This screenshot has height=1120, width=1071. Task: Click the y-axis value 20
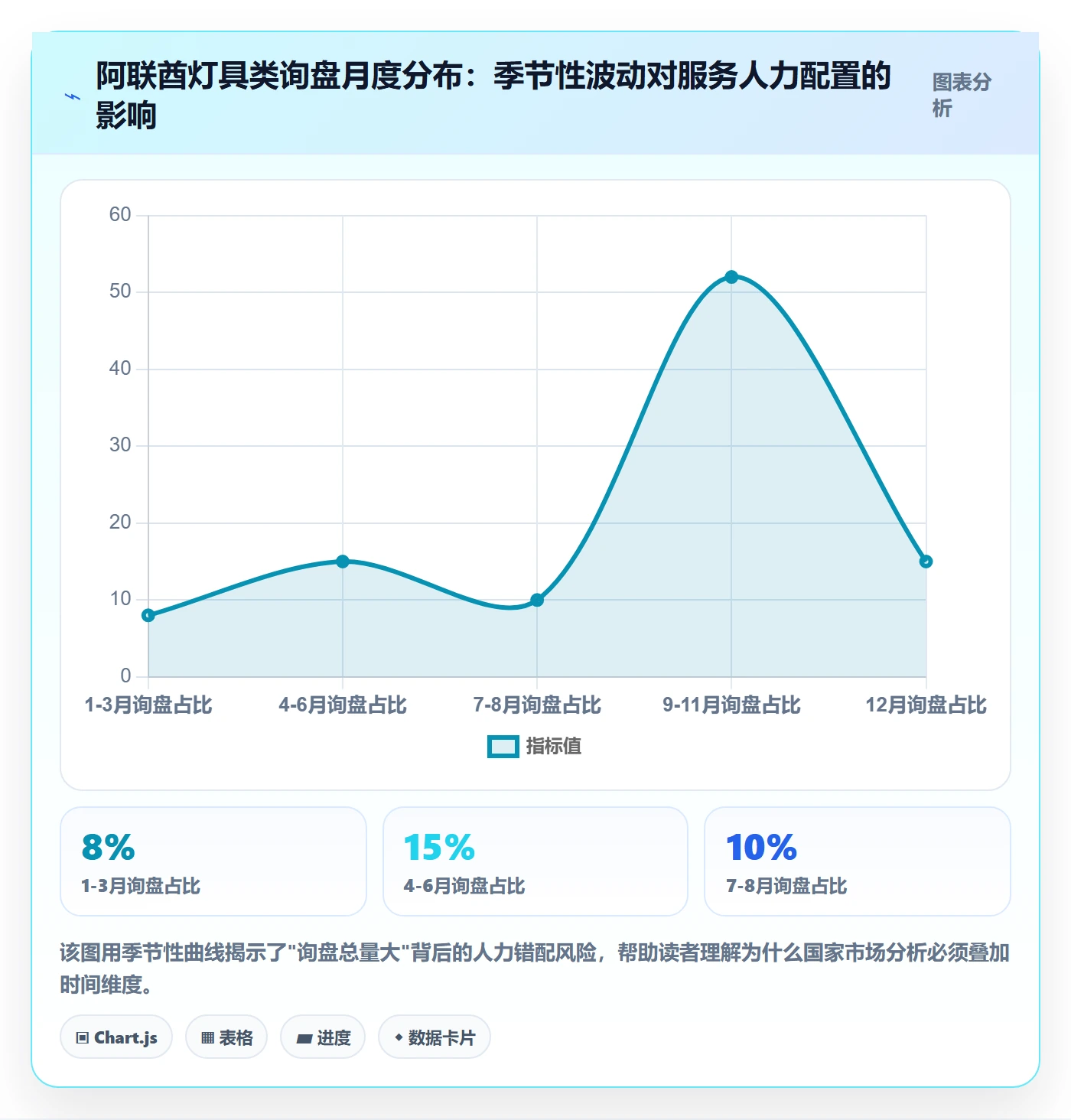click(x=120, y=523)
